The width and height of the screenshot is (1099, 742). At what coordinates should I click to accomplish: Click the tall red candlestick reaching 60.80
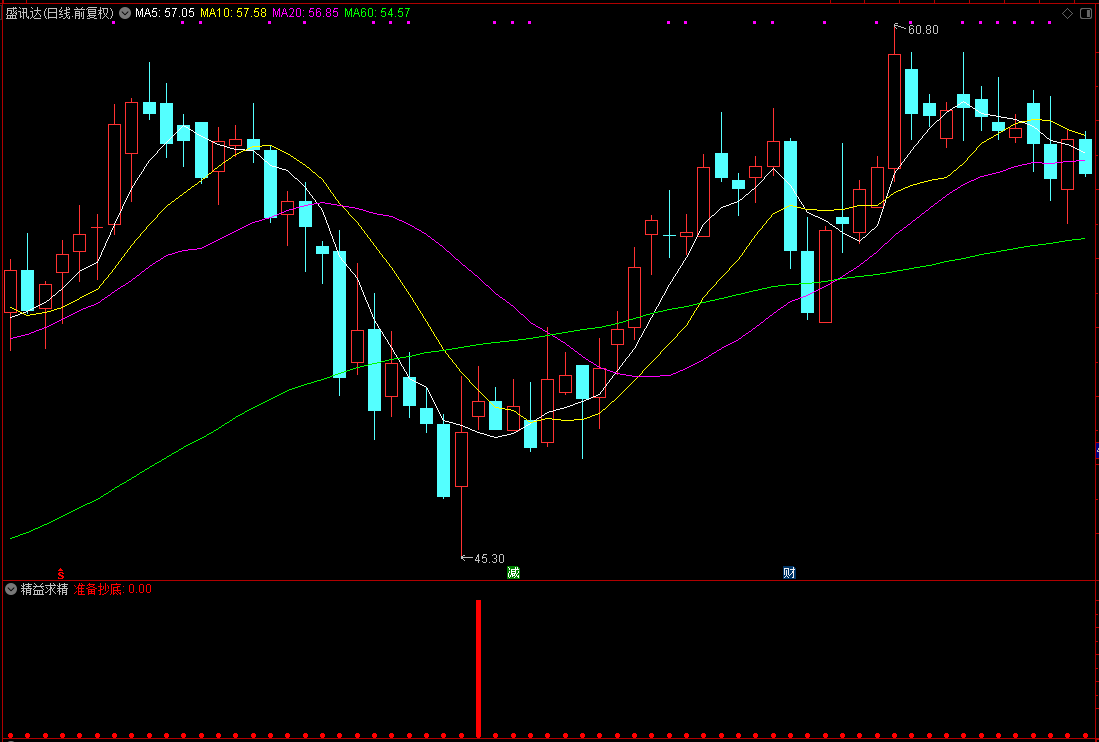pyautogui.click(x=894, y=111)
